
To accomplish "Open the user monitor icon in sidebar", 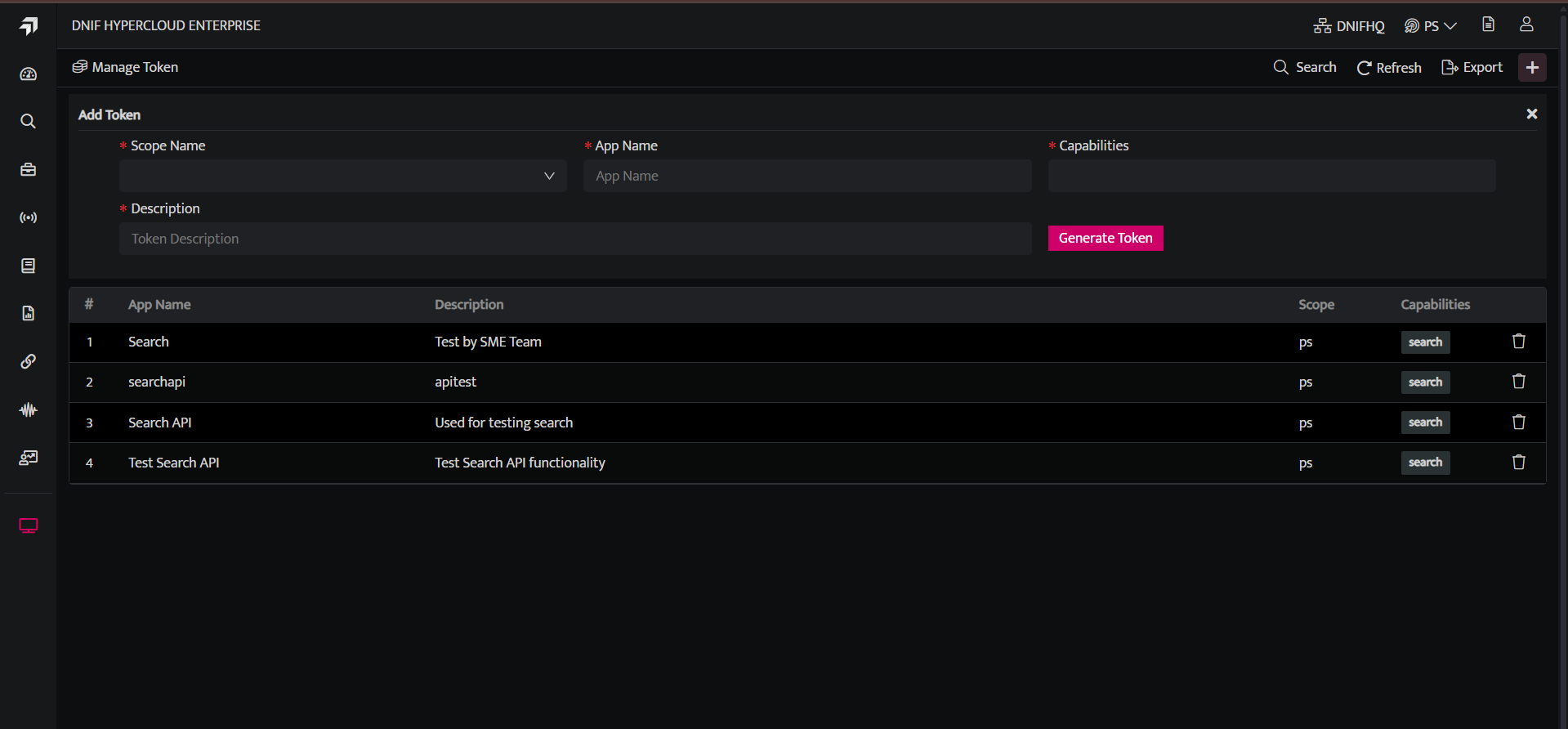I will pos(29,458).
